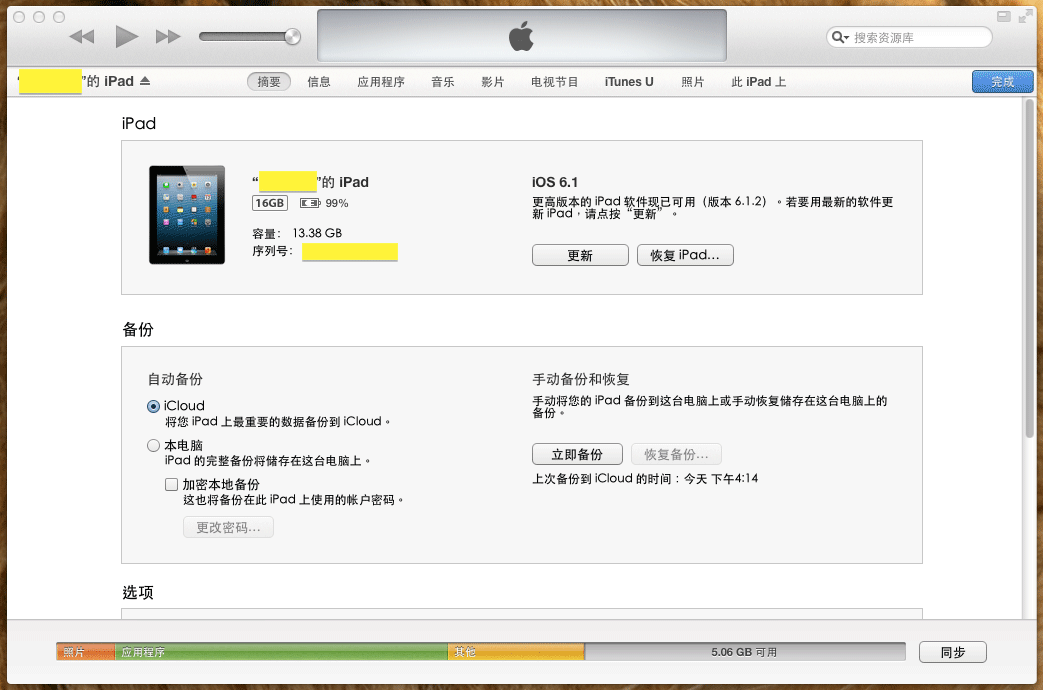Screen dimensions: 1043x690
Task: Click the 其他 segment in storage bar
Action: click(516, 652)
